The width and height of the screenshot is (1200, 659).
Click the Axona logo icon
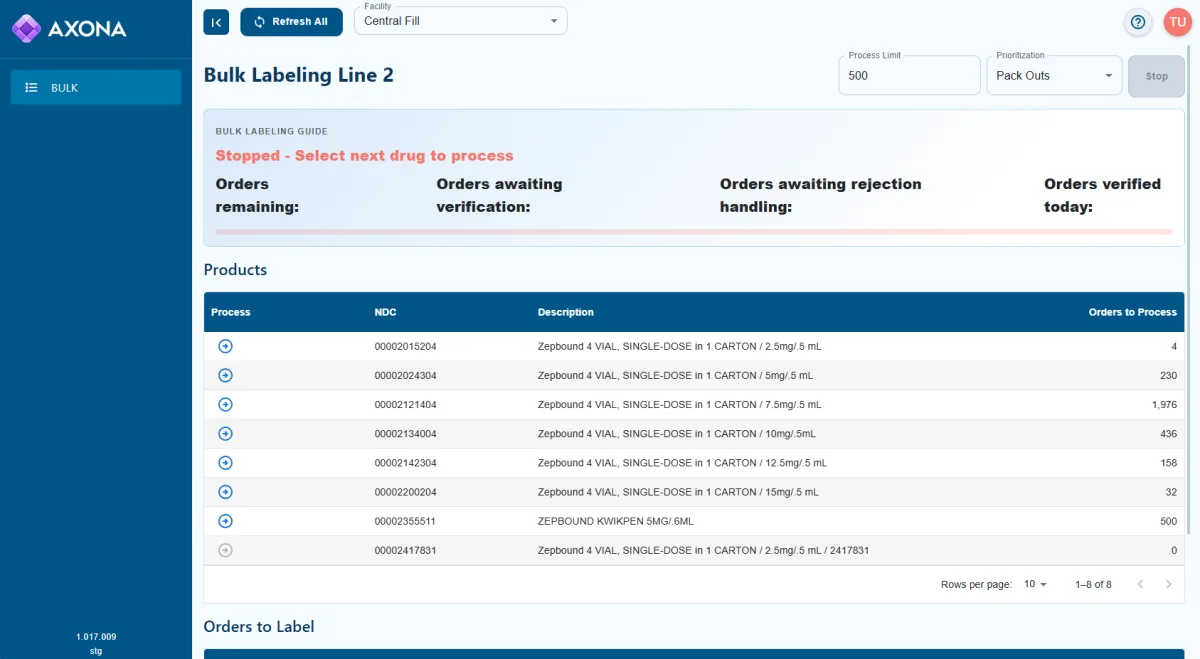[x=26, y=28]
